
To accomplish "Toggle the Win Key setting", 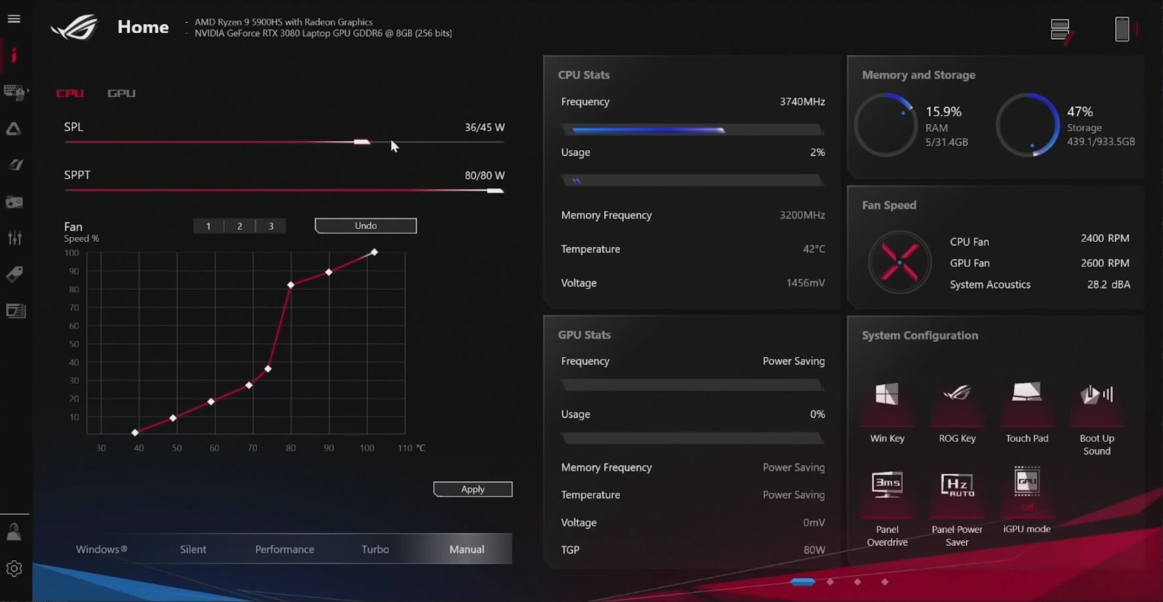I will click(887, 413).
